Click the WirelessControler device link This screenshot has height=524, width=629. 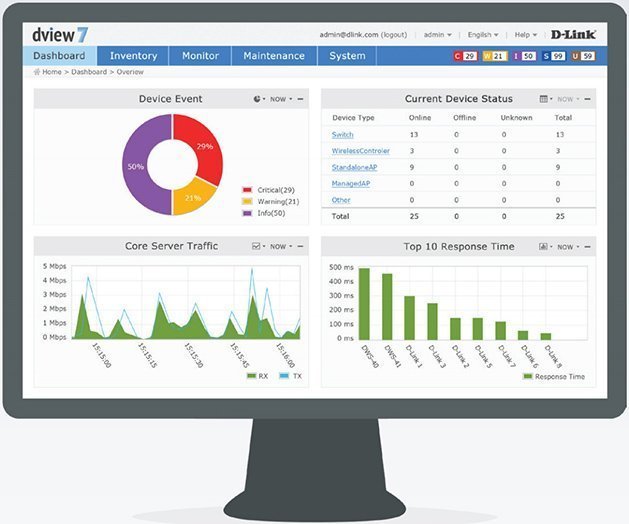(361, 151)
